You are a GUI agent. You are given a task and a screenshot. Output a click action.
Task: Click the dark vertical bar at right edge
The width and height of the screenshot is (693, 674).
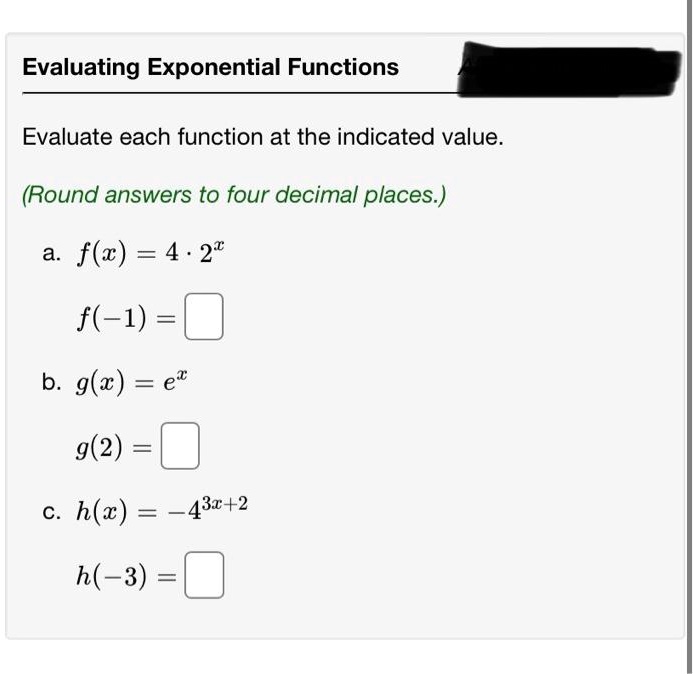point(687,300)
